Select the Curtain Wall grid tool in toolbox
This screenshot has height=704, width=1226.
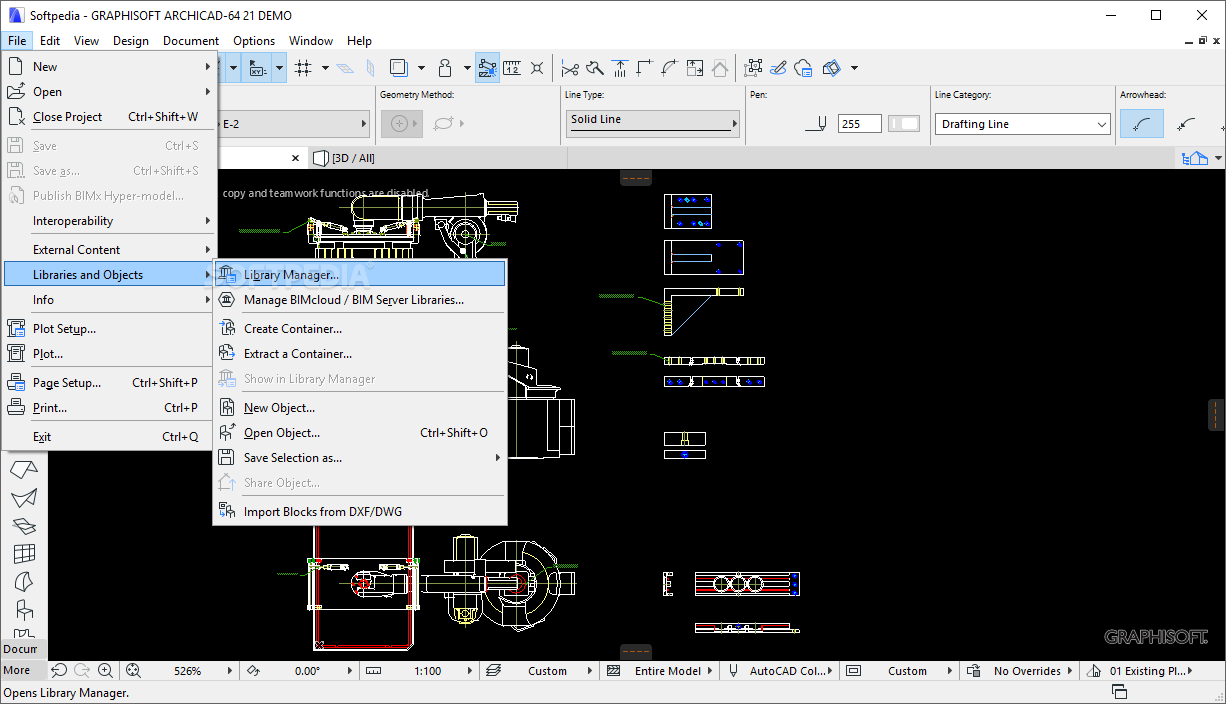(x=24, y=554)
